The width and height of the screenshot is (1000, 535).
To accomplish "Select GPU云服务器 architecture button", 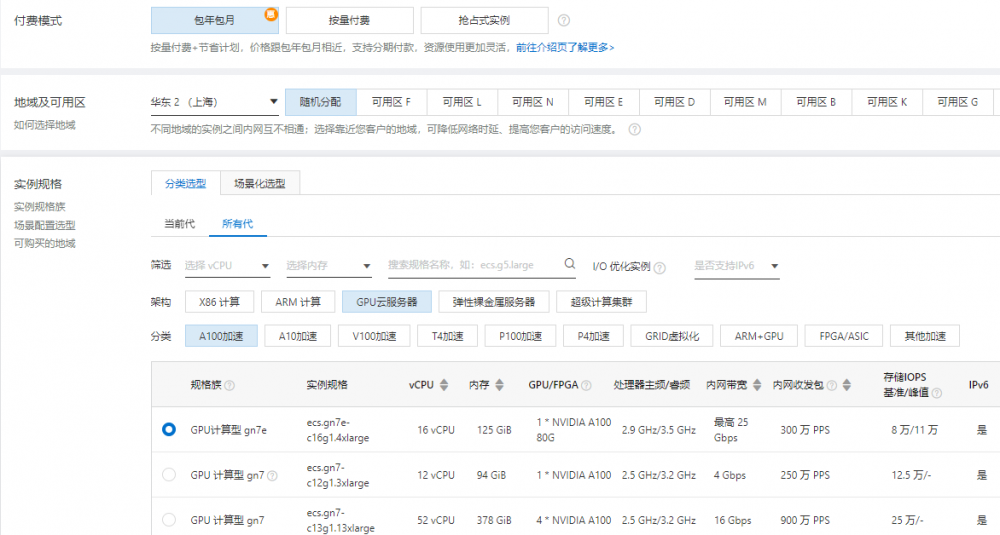I will tap(386, 302).
